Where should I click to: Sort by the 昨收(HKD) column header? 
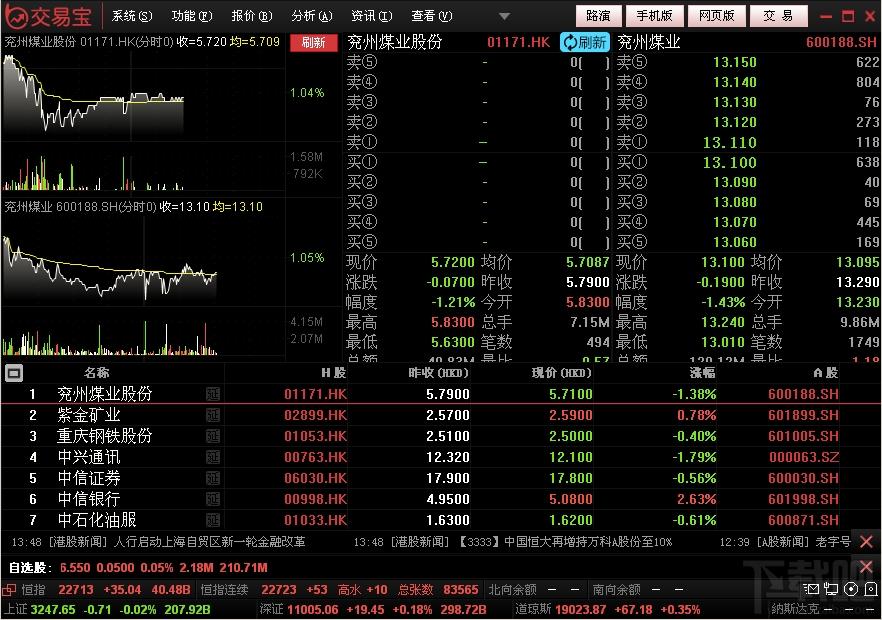click(438, 373)
